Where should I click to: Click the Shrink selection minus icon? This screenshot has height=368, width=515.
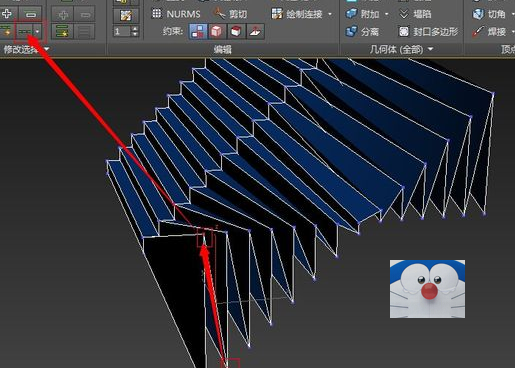click(x=30, y=14)
